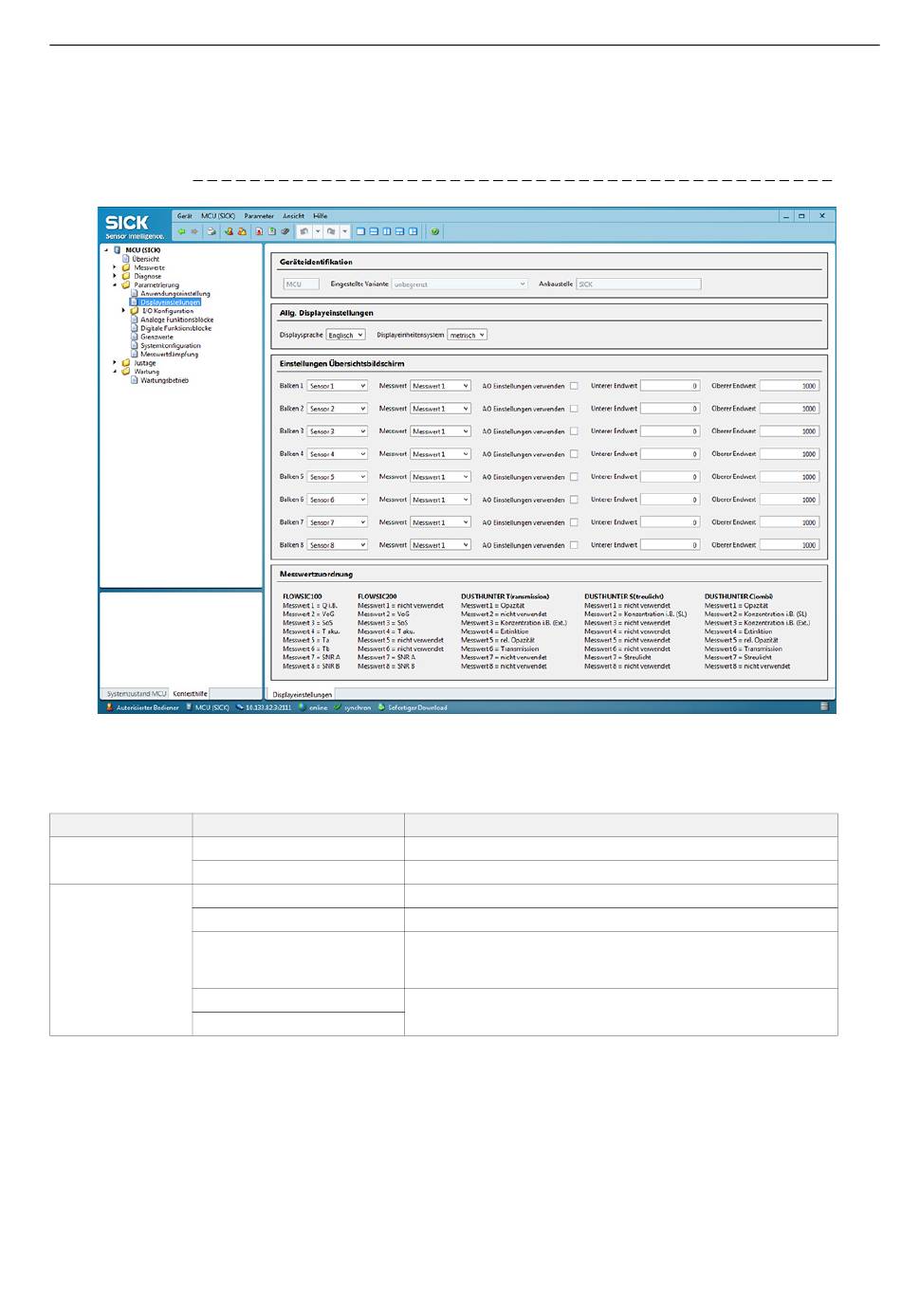The width and height of the screenshot is (901, 1316).
Task: Toggle AO Einstellungen verwenden checkbox for Balken 4
Action: pyautogui.click(x=574, y=454)
